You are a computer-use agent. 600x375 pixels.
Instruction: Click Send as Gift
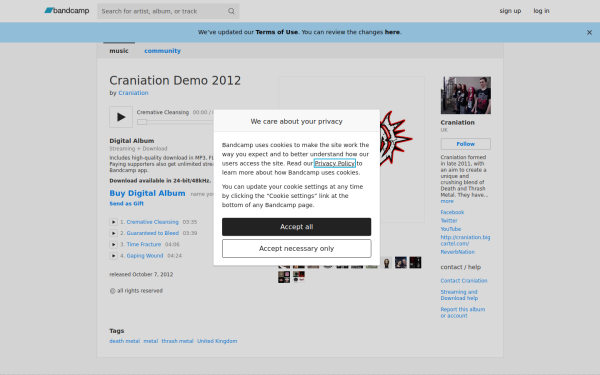pyautogui.click(x=127, y=204)
